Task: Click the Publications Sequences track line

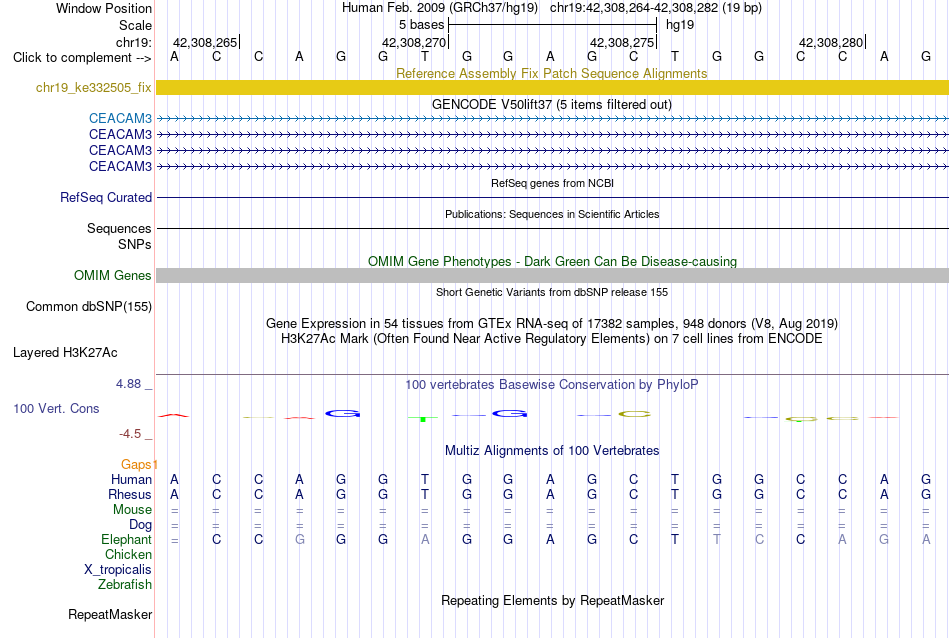Action: coord(552,228)
